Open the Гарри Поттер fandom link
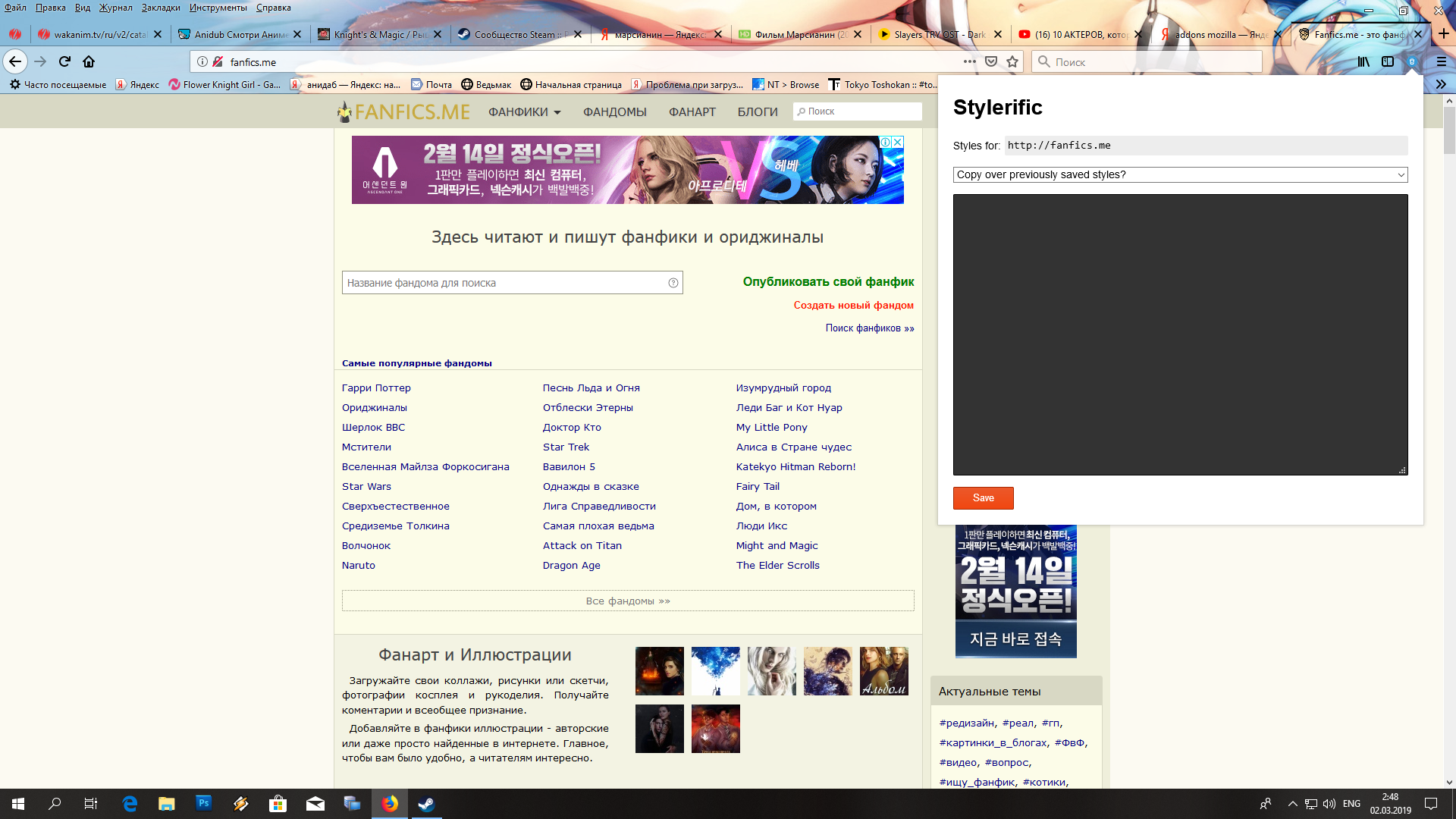 [376, 388]
